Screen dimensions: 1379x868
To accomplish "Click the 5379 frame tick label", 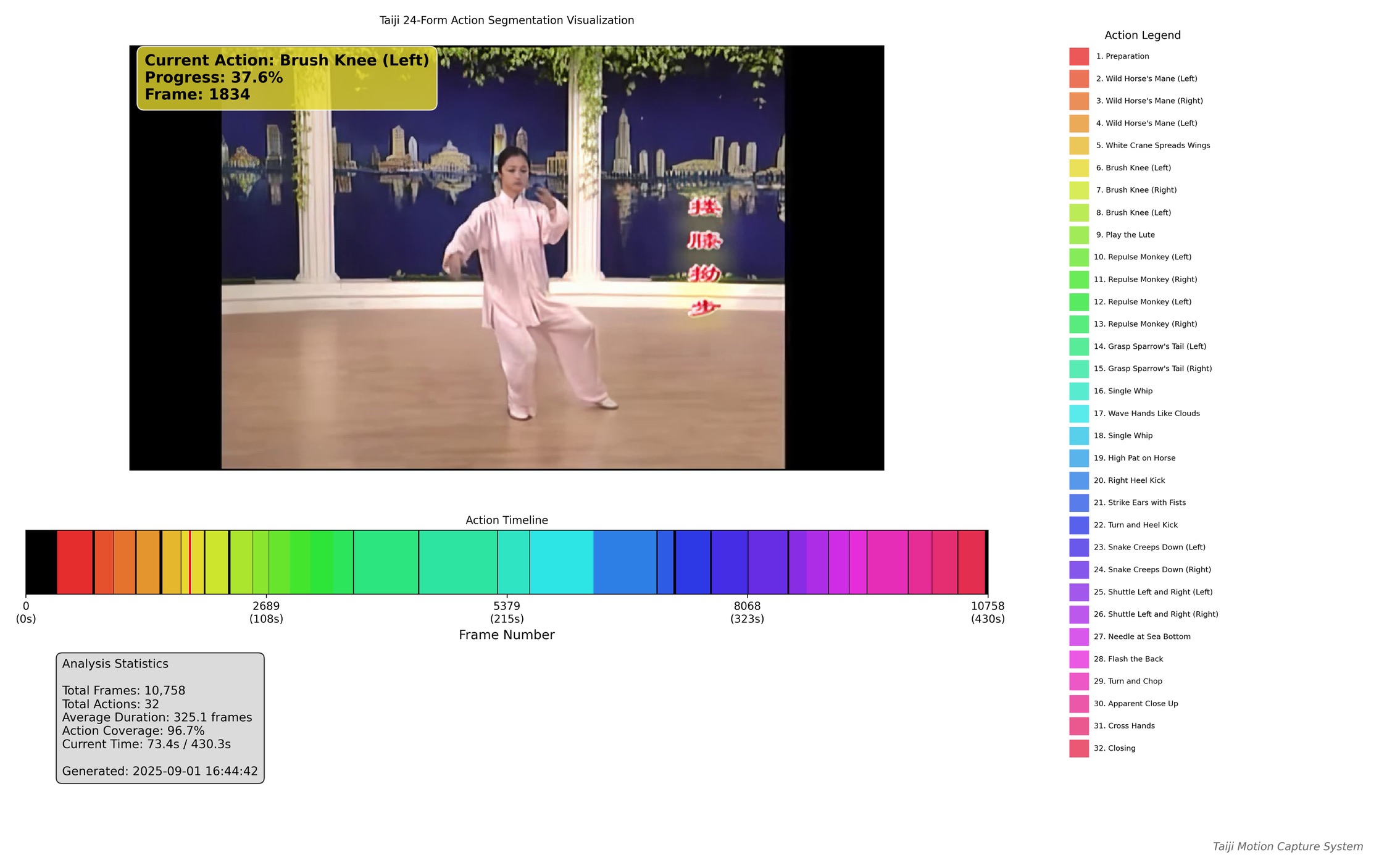I will (x=507, y=606).
